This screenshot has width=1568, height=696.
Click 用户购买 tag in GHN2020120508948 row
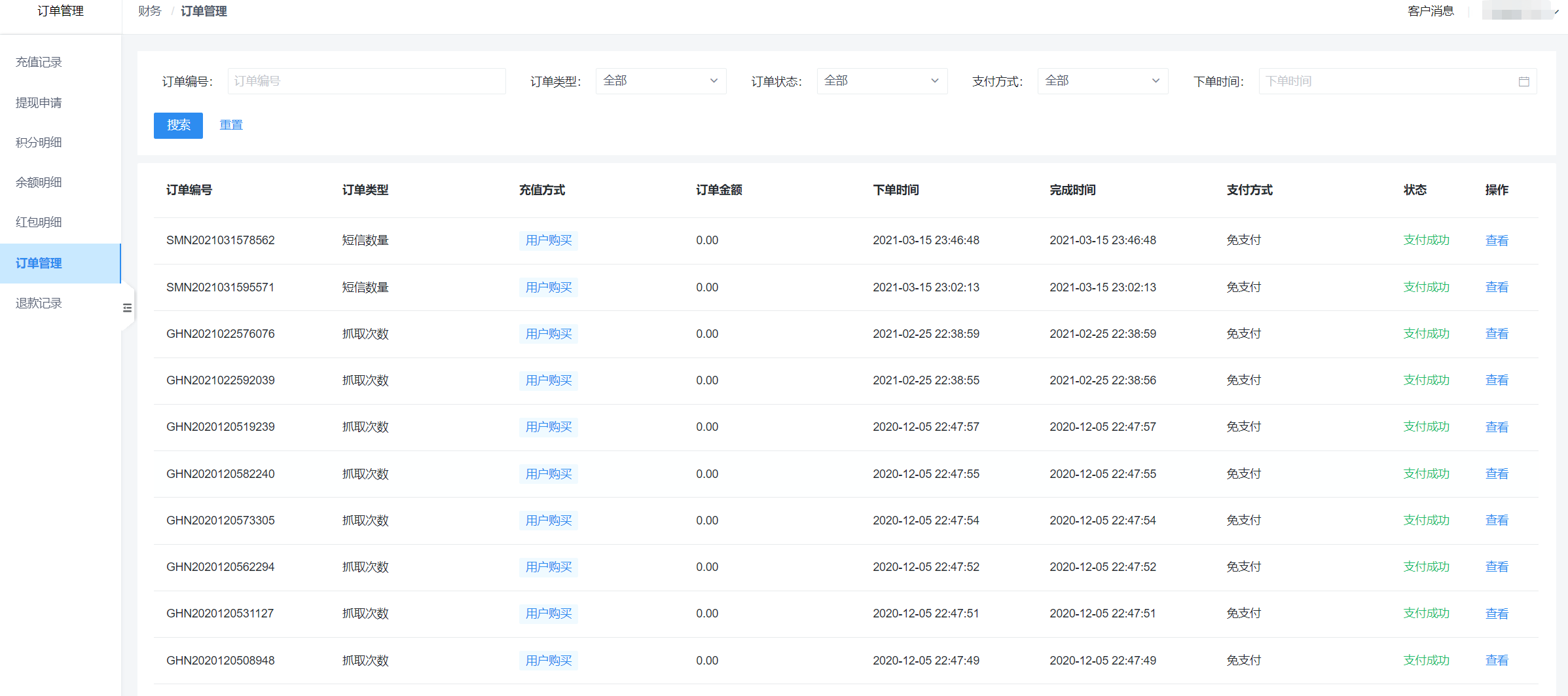(x=549, y=661)
